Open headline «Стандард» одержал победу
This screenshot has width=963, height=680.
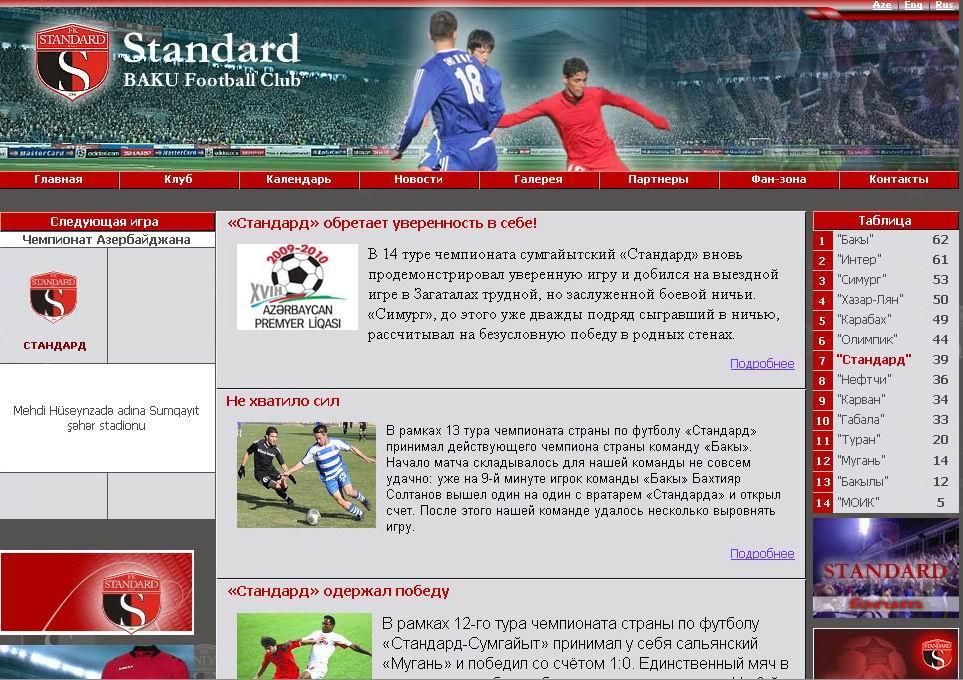(x=338, y=591)
